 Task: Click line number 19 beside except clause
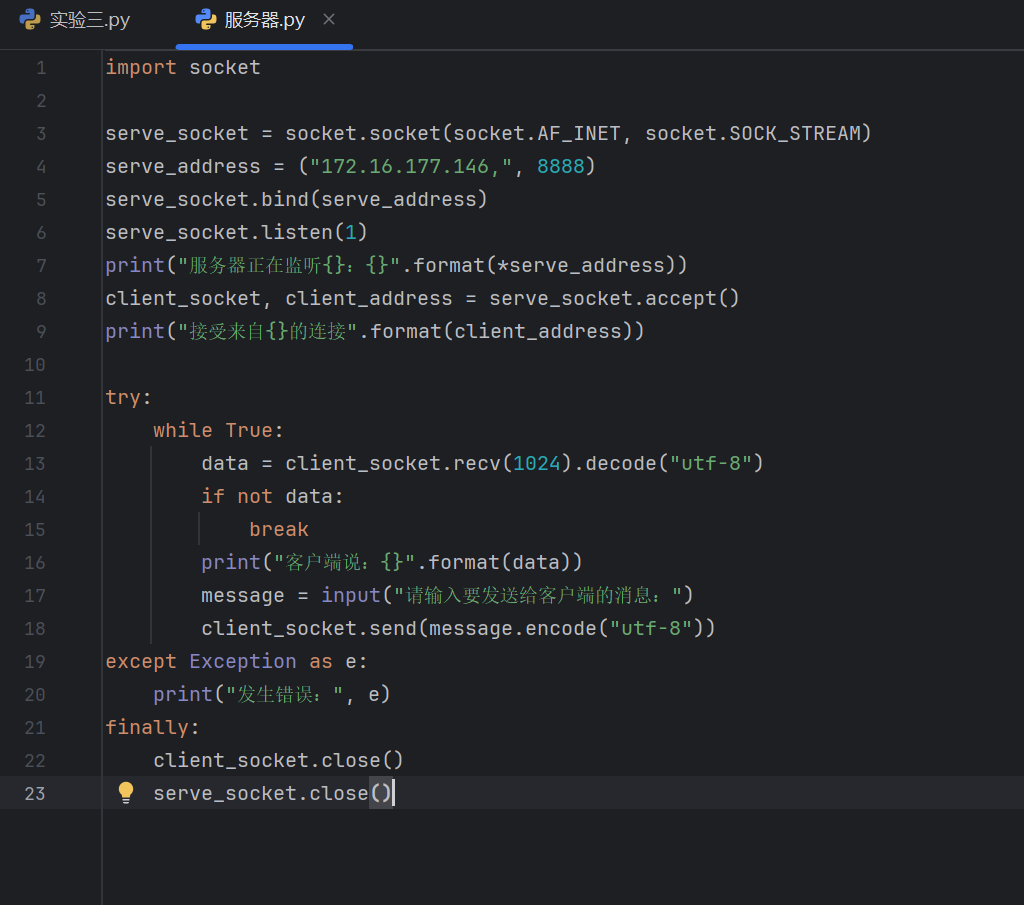coord(36,662)
